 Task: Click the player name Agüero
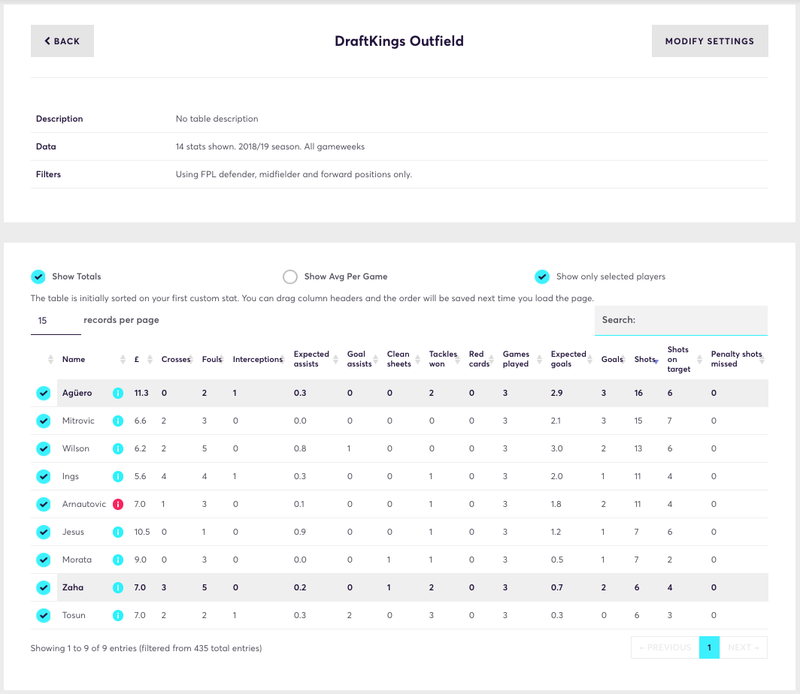77,393
